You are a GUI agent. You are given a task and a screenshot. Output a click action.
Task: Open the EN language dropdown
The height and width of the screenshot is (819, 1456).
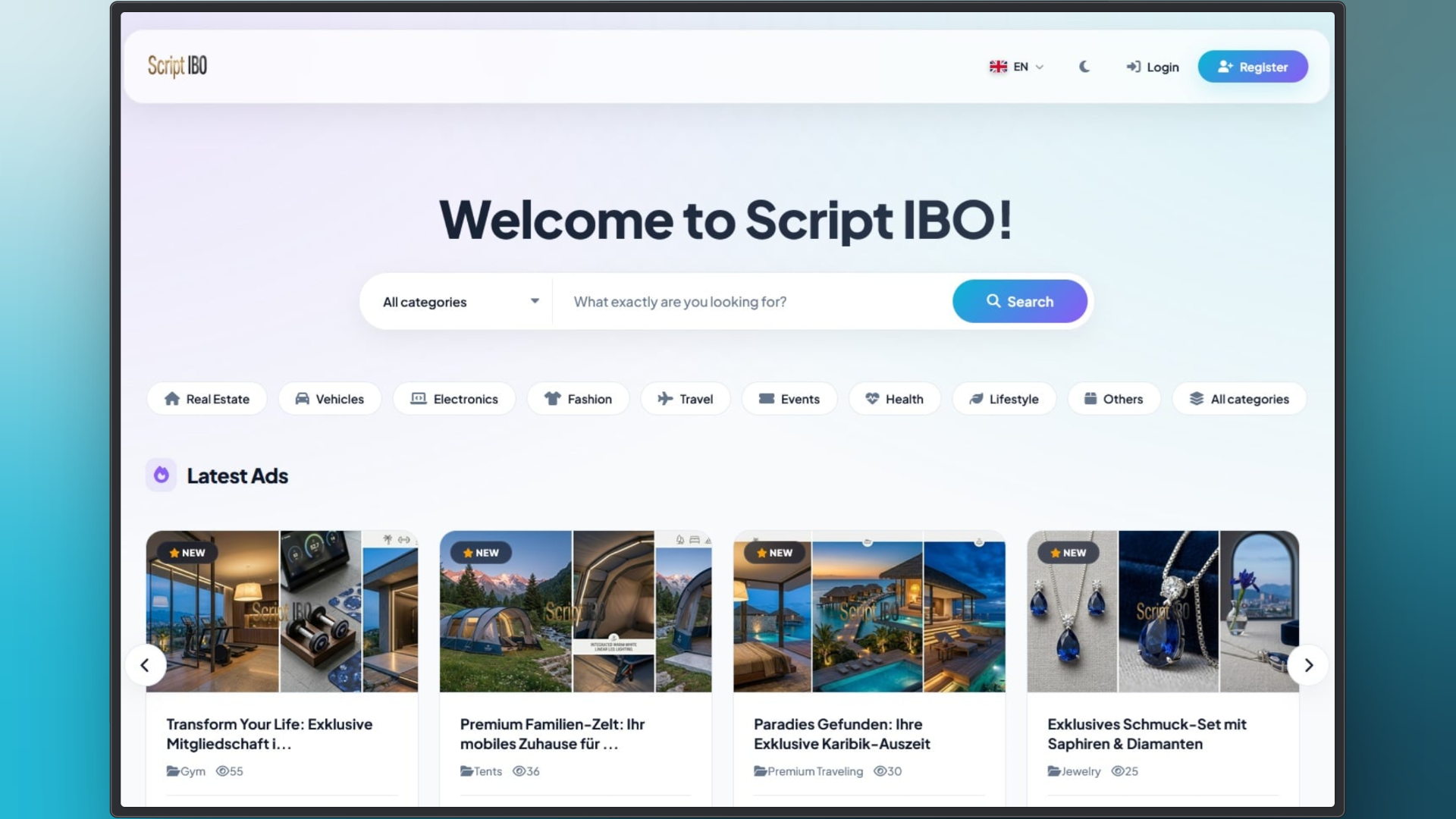click(1017, 67)
